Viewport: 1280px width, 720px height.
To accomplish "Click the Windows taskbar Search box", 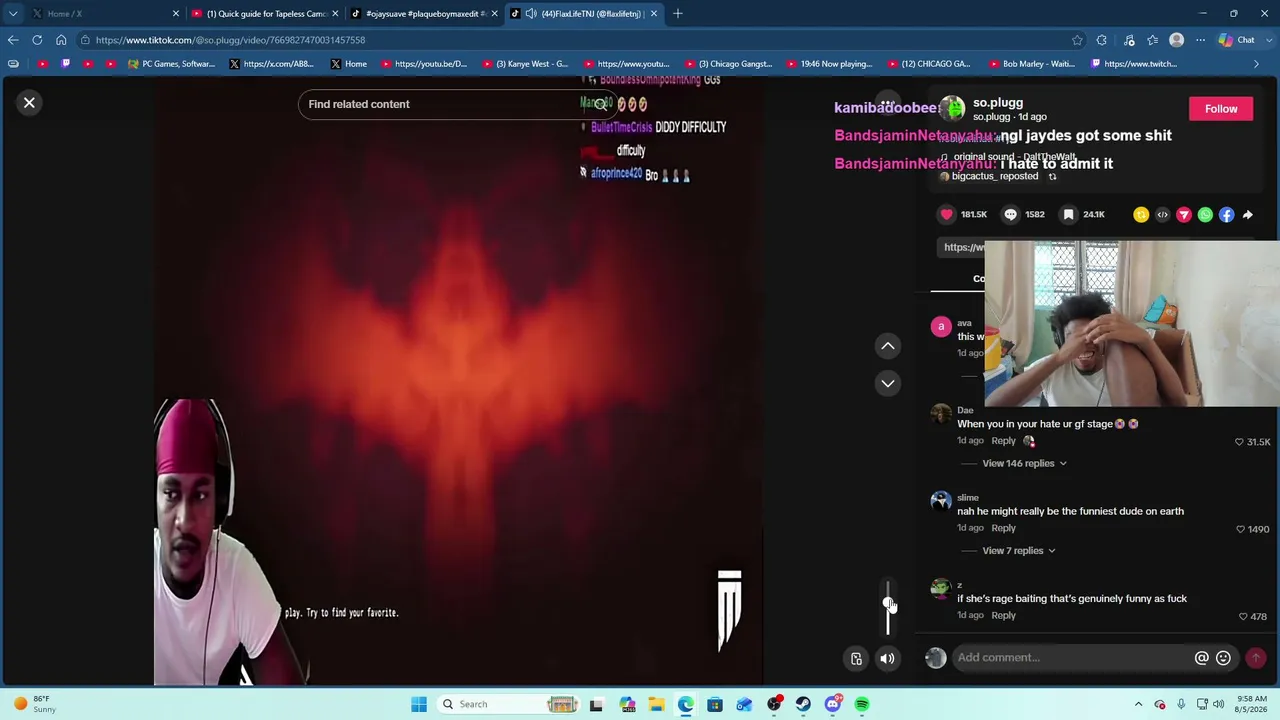I will pos(507,704).
